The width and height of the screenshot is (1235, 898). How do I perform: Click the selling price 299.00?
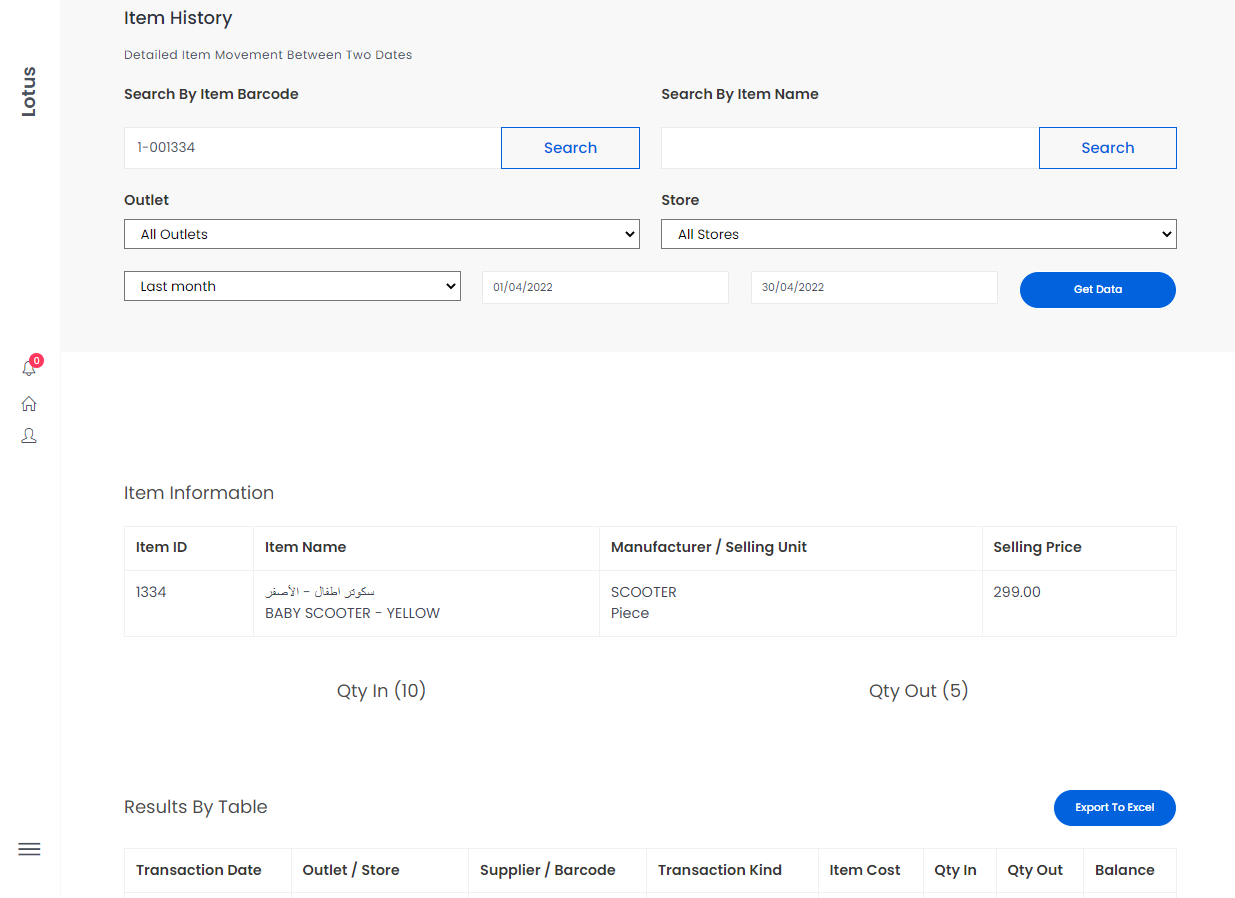point(1017,592)
